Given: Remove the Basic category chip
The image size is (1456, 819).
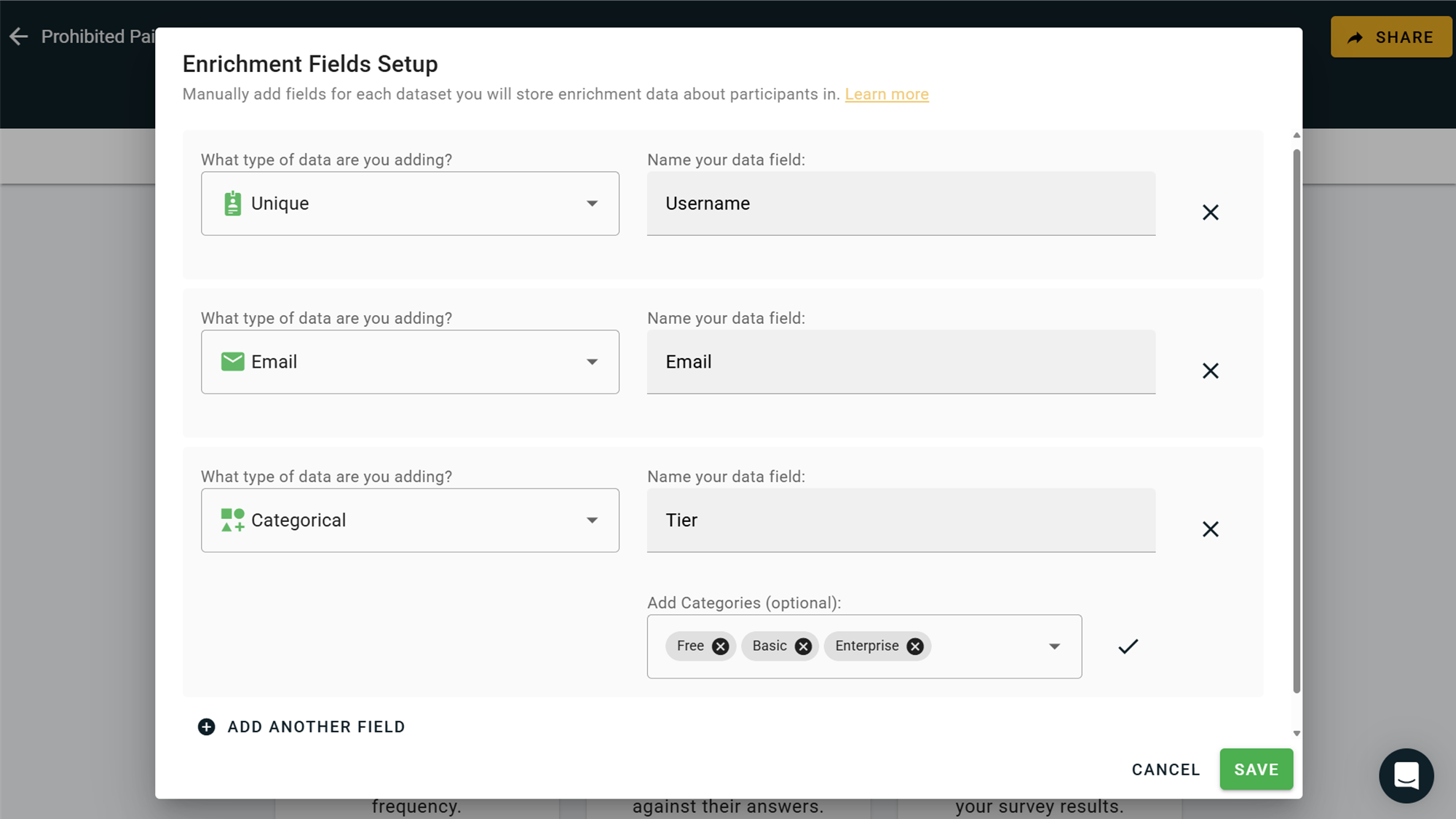Looking at the screenshot, I should 803,646.
